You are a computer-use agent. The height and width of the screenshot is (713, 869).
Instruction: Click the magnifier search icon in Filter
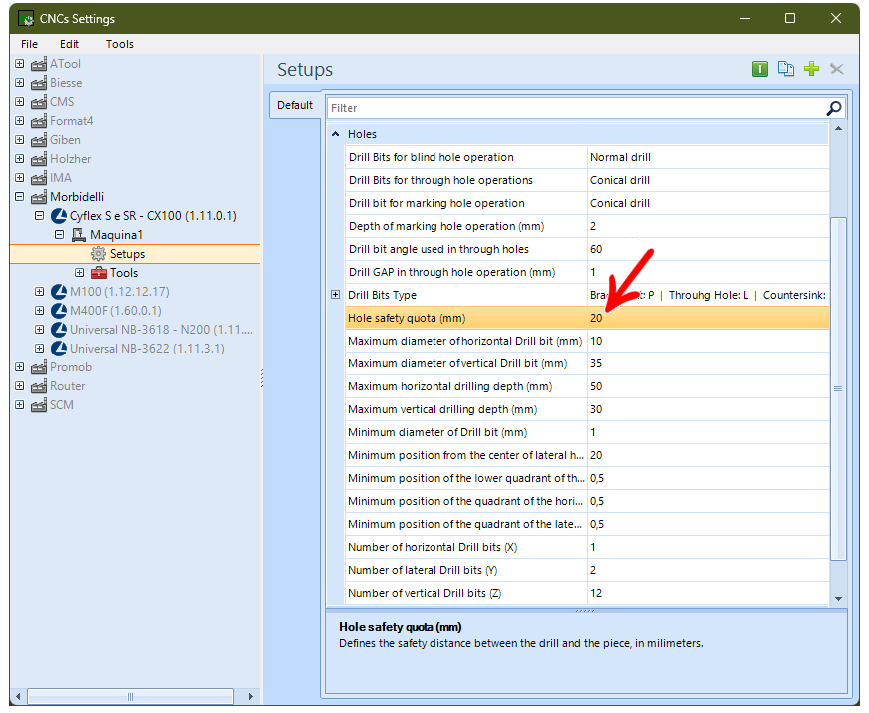pos(834,108)
